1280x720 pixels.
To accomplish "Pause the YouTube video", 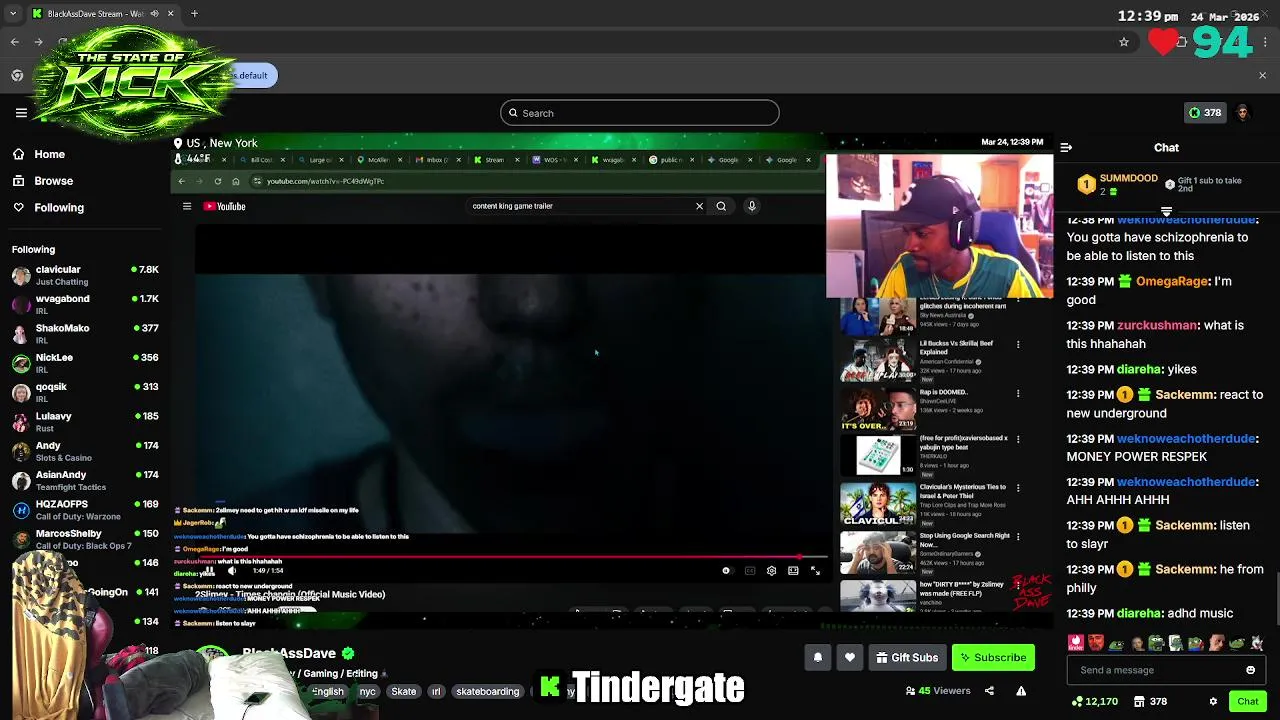I will pos(209,571).
